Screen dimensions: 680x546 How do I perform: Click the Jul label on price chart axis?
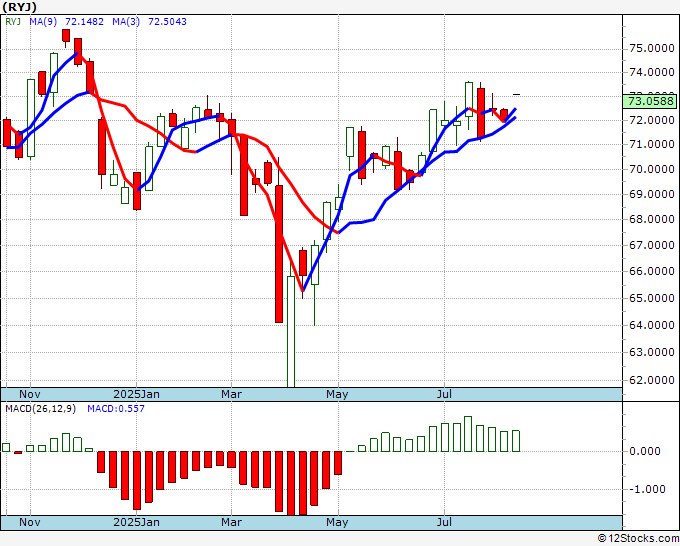444,394
